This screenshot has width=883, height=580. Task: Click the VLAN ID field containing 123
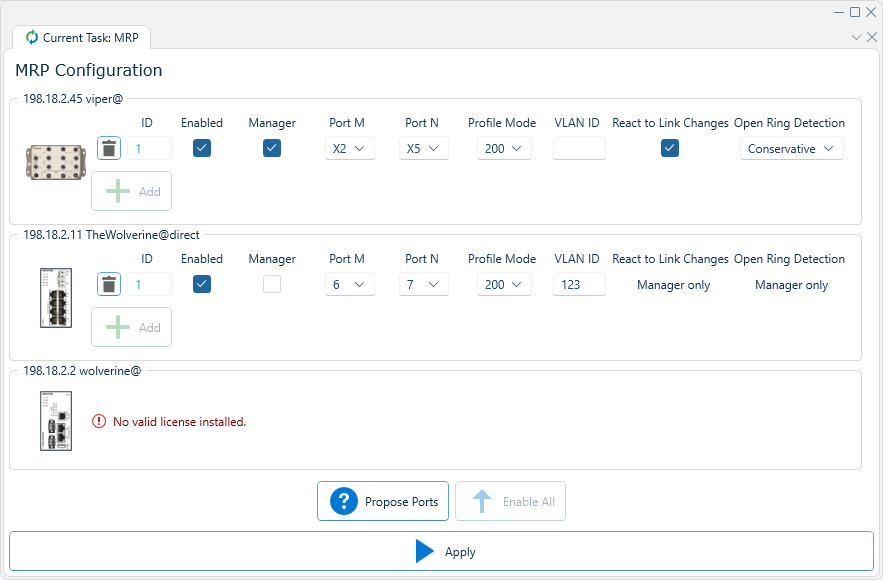click(x=577, y=283)
